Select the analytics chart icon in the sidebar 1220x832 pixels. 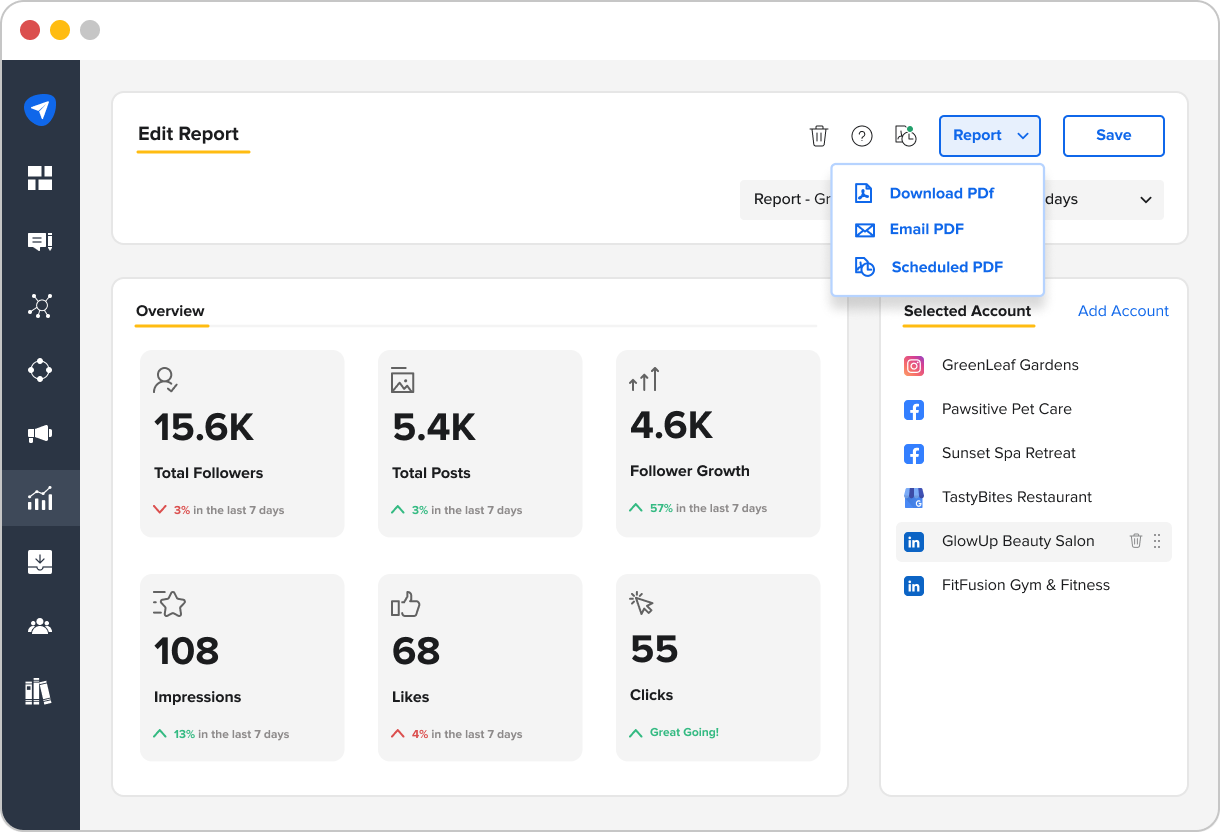click(40, 498)
